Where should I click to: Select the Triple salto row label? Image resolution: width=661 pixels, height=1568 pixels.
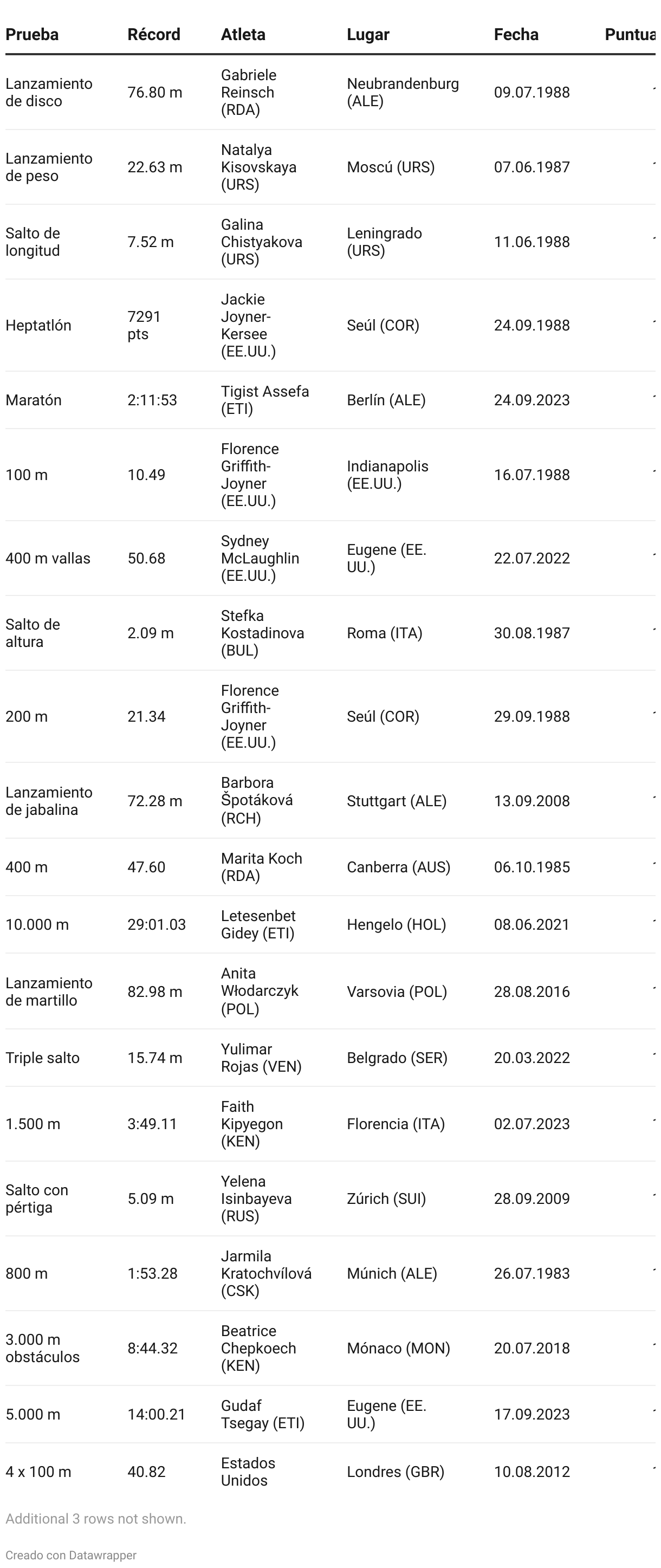click(43, 1058)
